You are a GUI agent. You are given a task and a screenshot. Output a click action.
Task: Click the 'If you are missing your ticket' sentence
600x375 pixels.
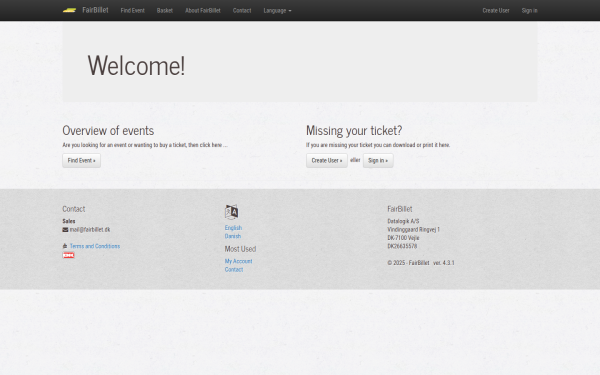pos(378,145)
